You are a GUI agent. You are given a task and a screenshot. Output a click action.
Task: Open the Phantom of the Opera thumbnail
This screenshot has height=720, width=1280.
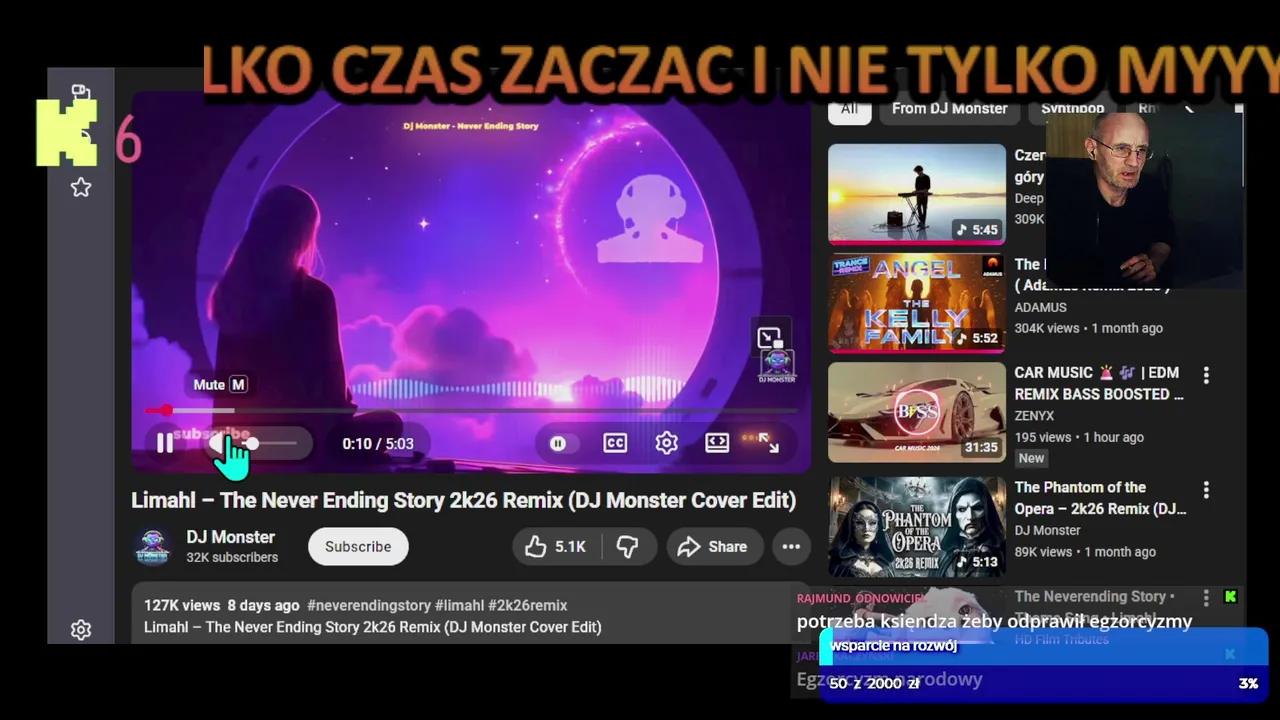(917, 526)
